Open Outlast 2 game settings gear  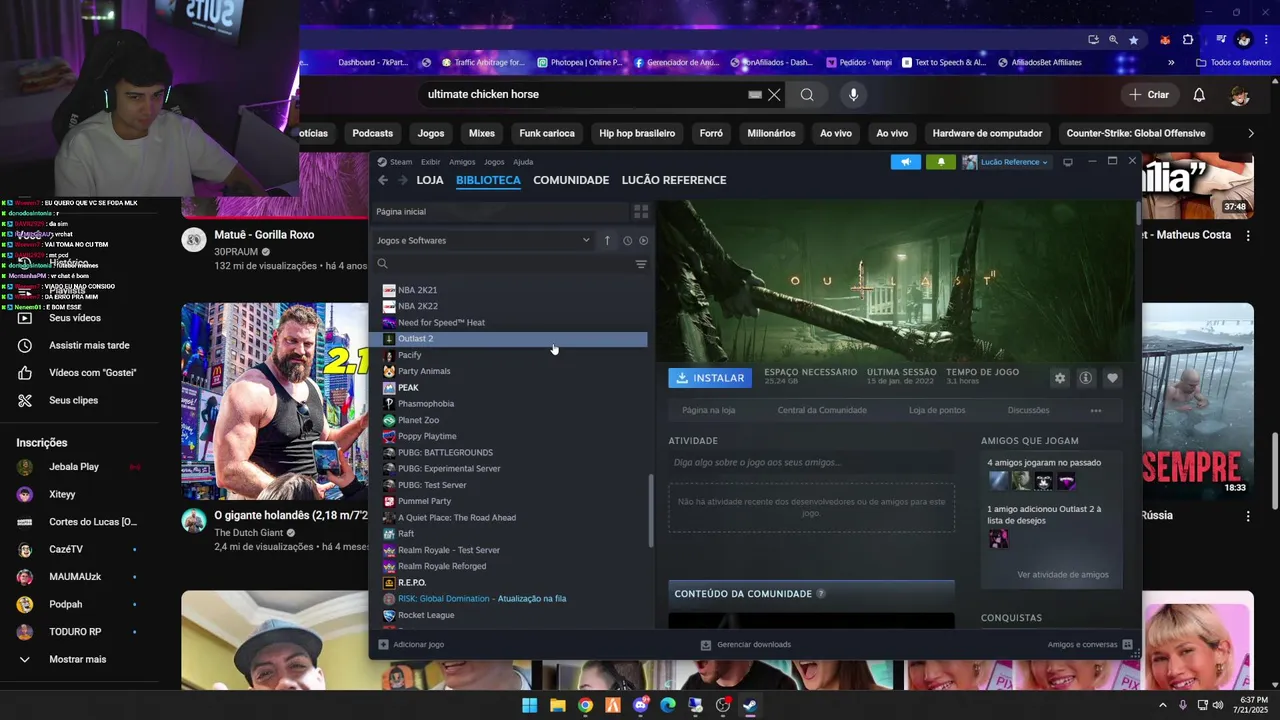tap(1060, 378)
